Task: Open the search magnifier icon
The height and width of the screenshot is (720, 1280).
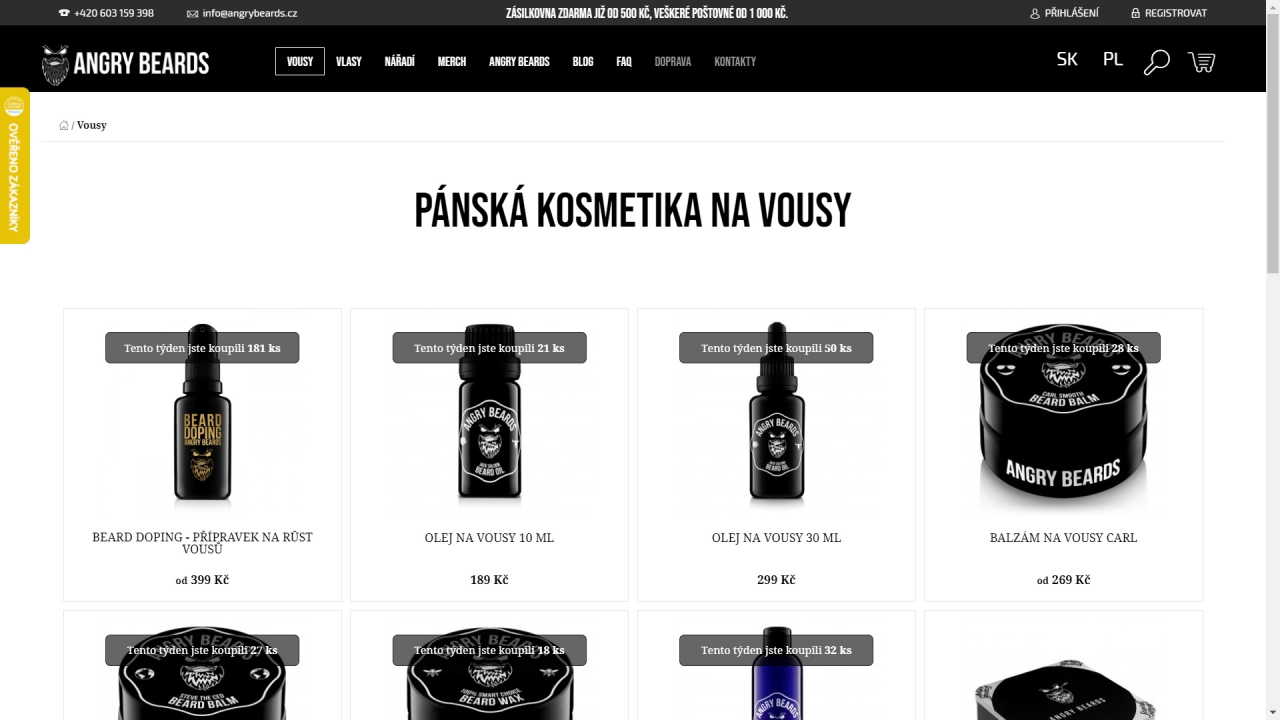Action: [1157, 62]
